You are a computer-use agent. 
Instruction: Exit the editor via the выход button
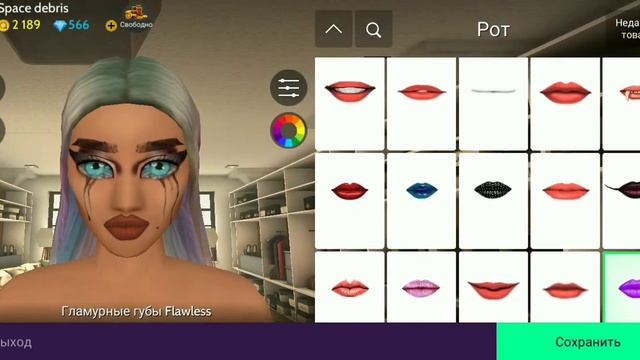(x=16, y=342)
